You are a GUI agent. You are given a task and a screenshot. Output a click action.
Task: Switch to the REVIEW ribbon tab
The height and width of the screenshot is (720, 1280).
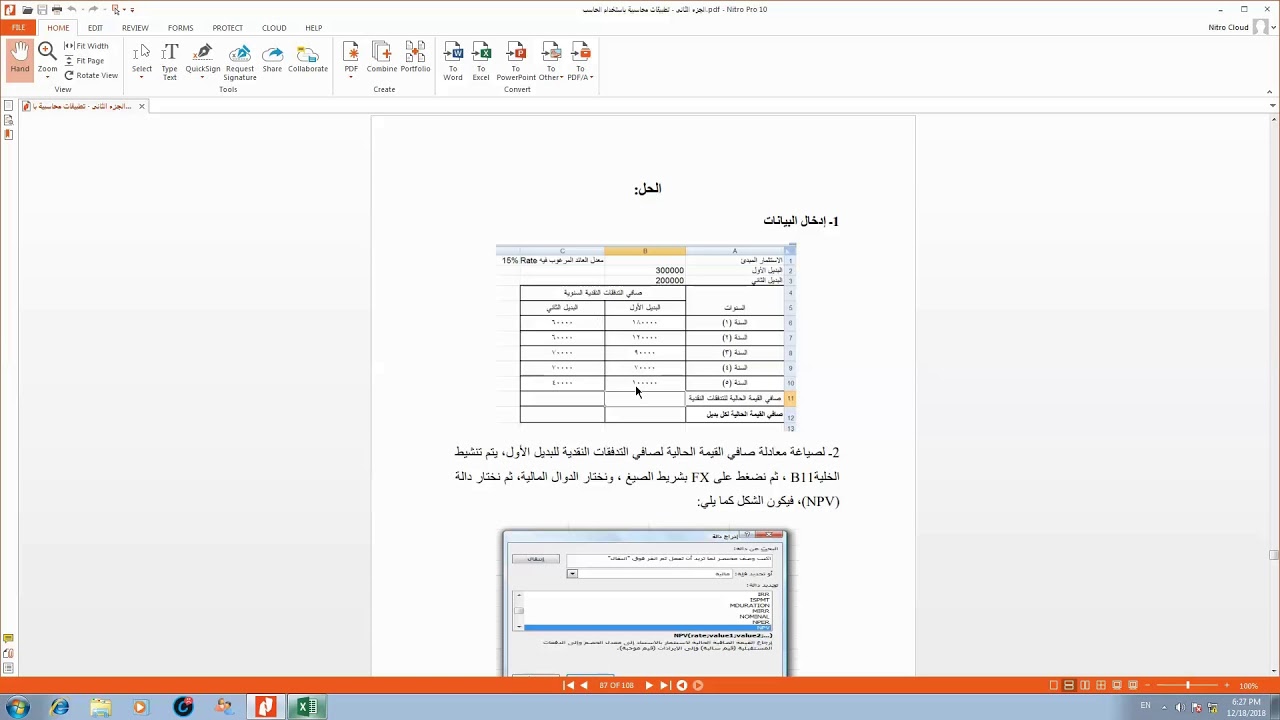135,28
